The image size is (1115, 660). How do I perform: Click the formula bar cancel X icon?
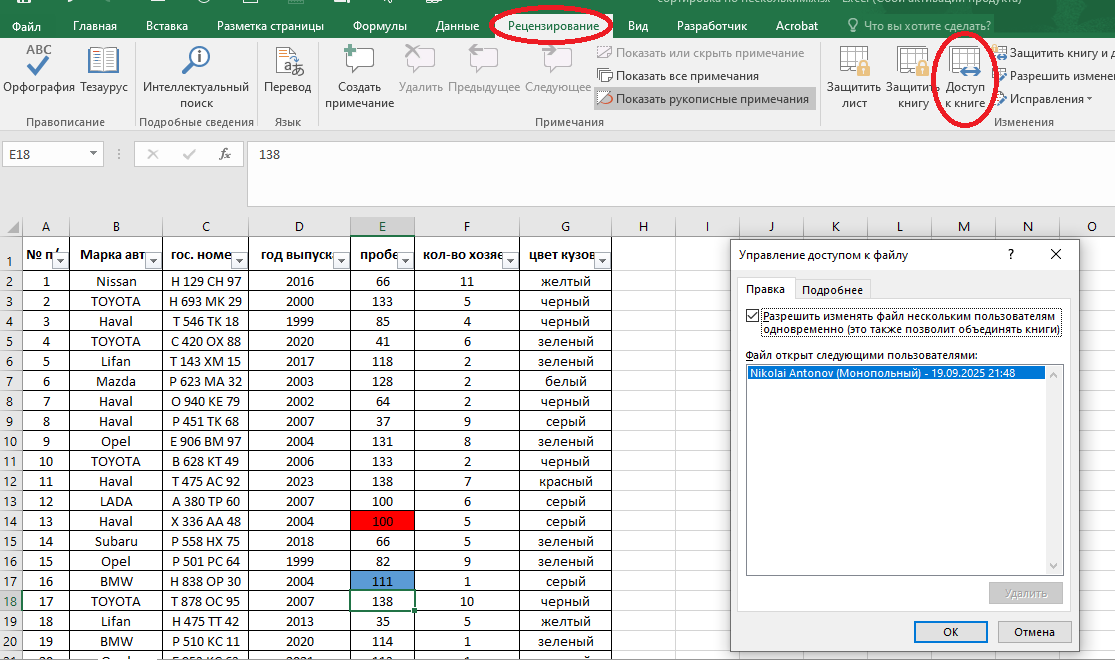[152, 154]
